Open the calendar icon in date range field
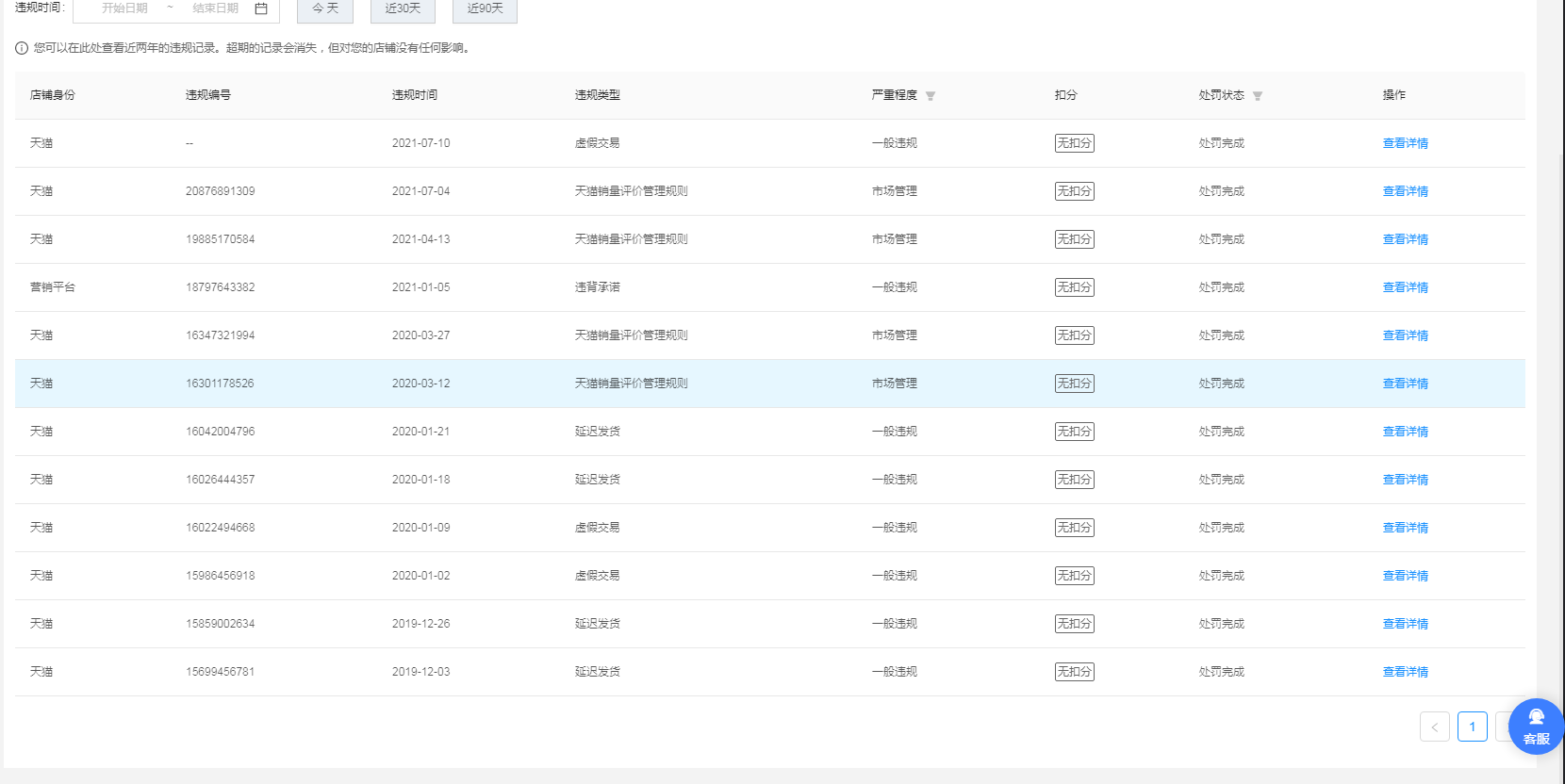This screenshot has height=784, width=1565. pyautogui.click(x=261, y=8)
